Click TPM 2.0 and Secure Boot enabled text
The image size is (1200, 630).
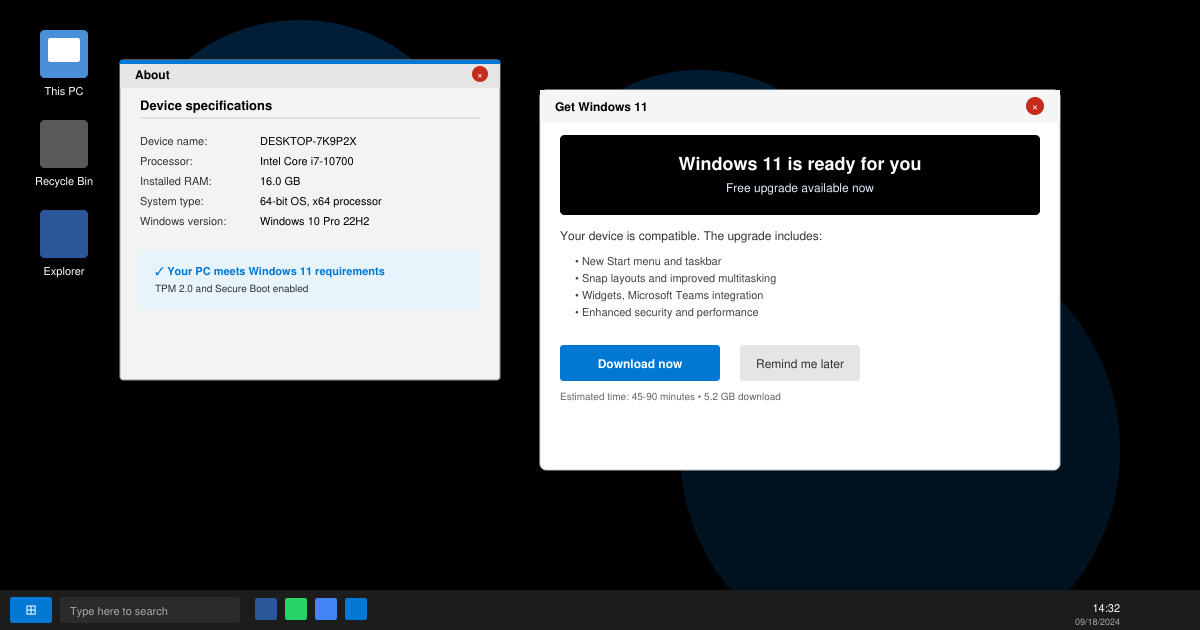(232, 289)
